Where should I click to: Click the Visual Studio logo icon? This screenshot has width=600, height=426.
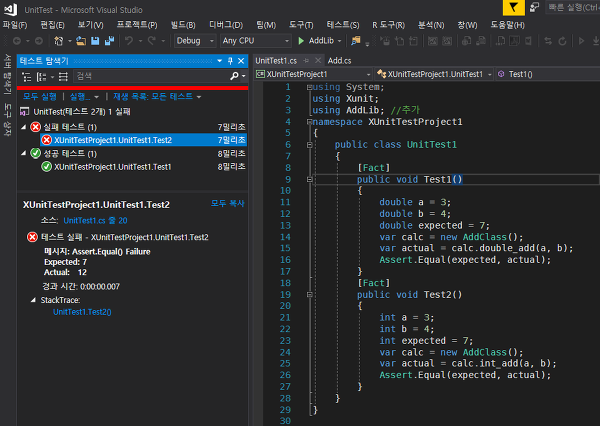click(x=11, y=9)
